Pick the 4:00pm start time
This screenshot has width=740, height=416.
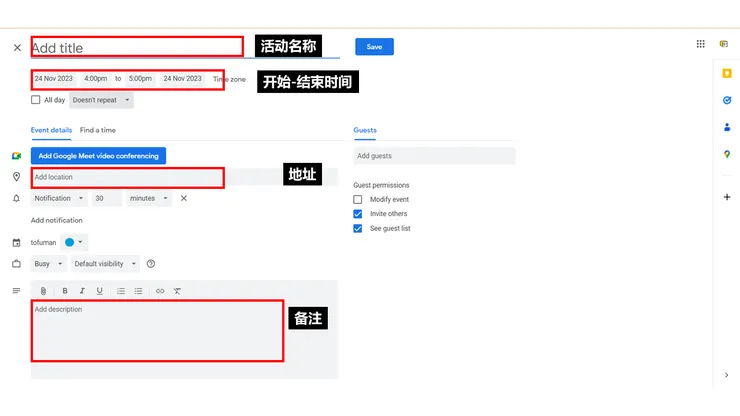95,79
